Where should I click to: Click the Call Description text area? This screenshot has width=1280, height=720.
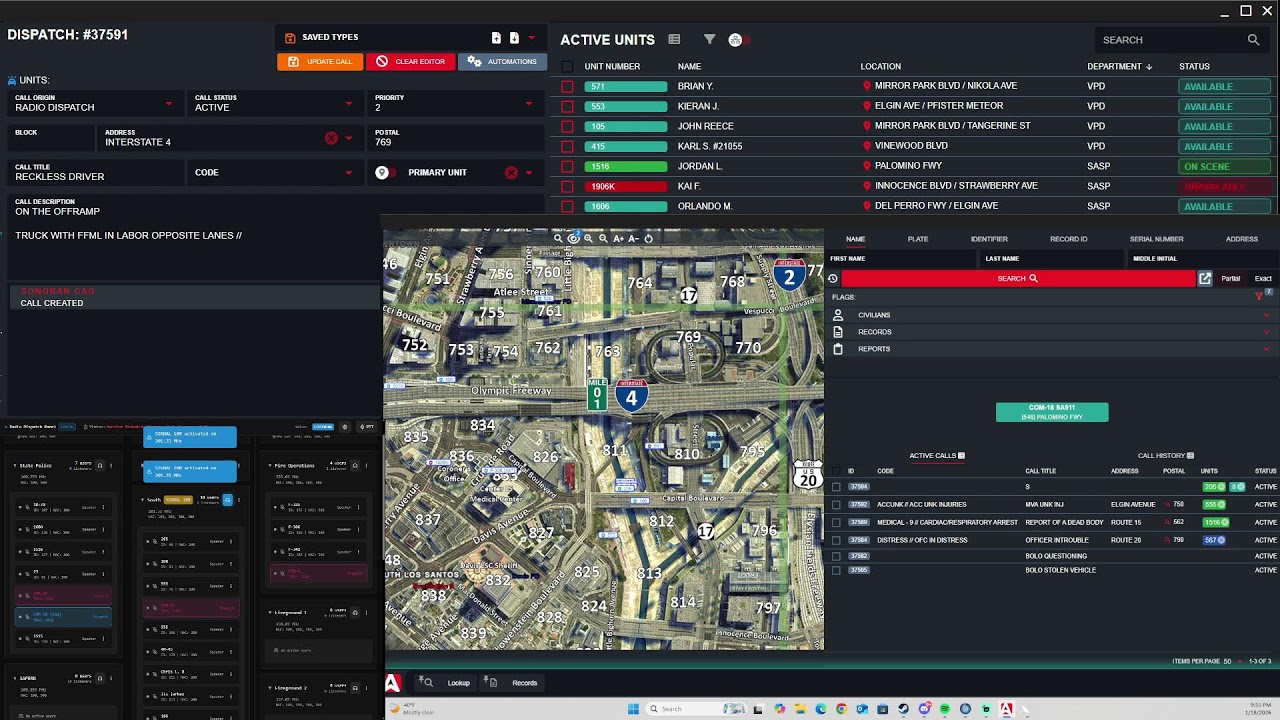pos(195,237)
